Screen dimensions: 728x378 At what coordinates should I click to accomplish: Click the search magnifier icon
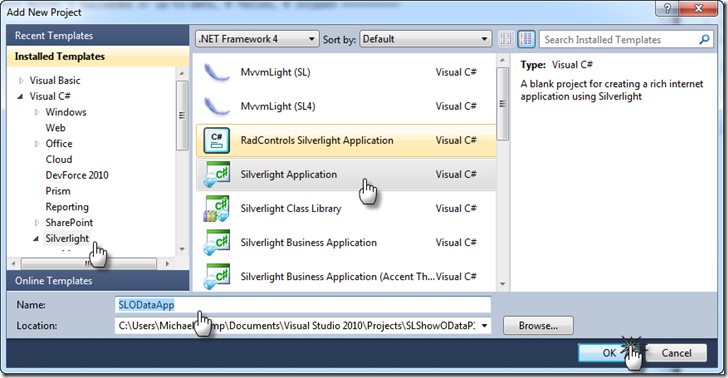[x=704, y=39]
